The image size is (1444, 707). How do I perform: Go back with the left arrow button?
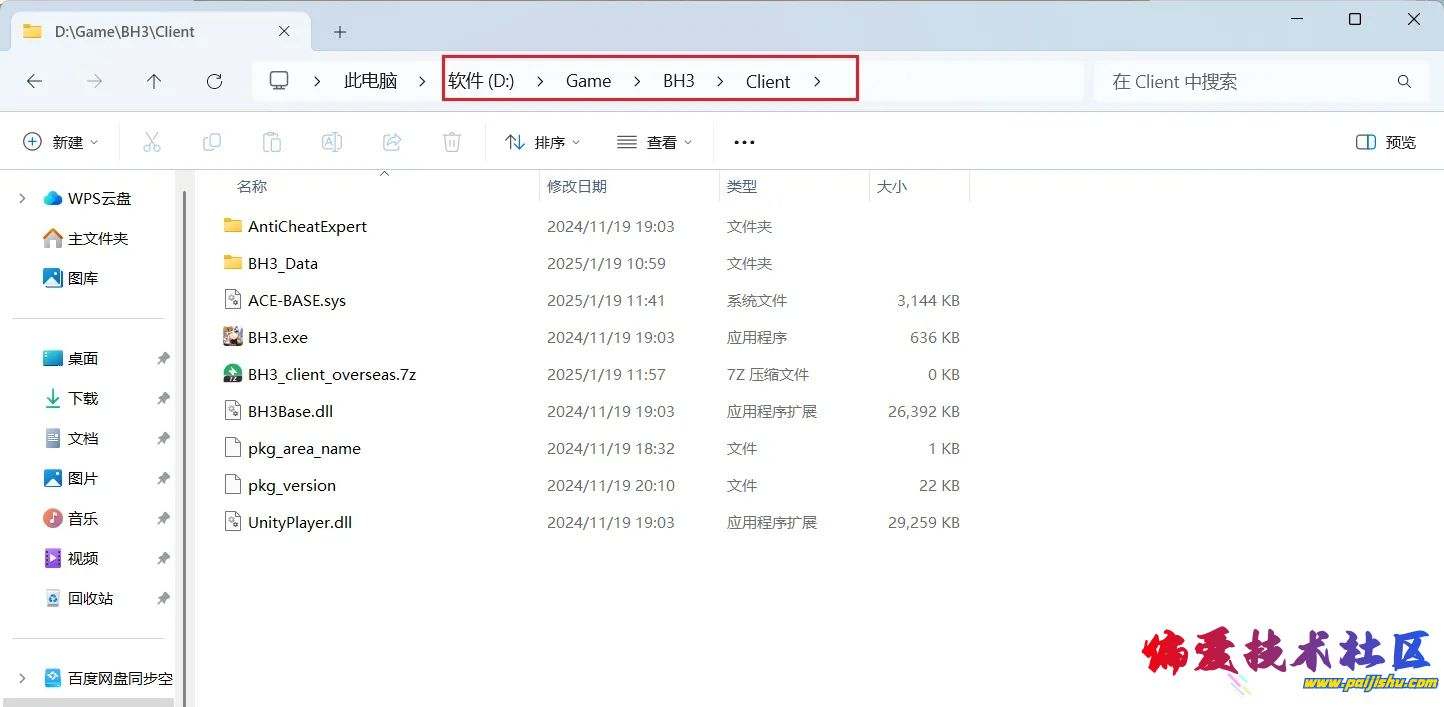click(35, 82)
